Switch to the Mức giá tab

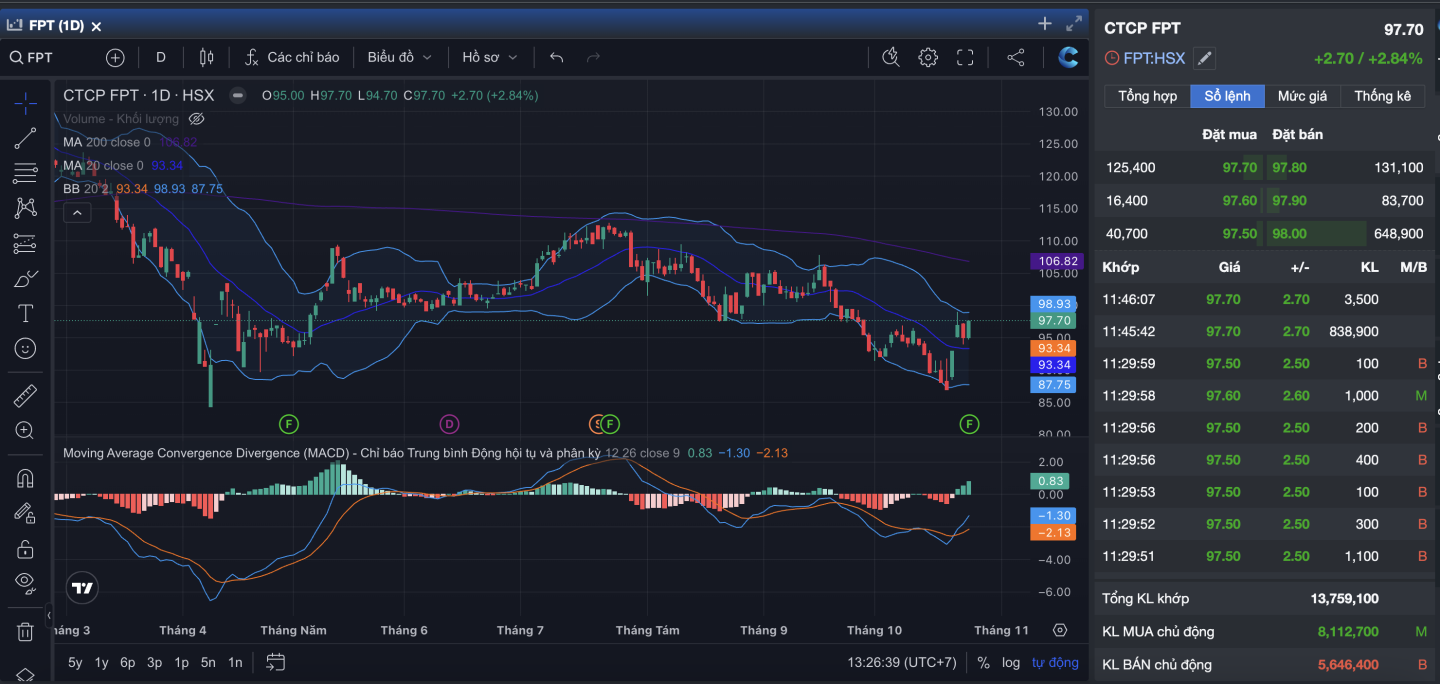pyautogui.click(x=1301, y=96)
